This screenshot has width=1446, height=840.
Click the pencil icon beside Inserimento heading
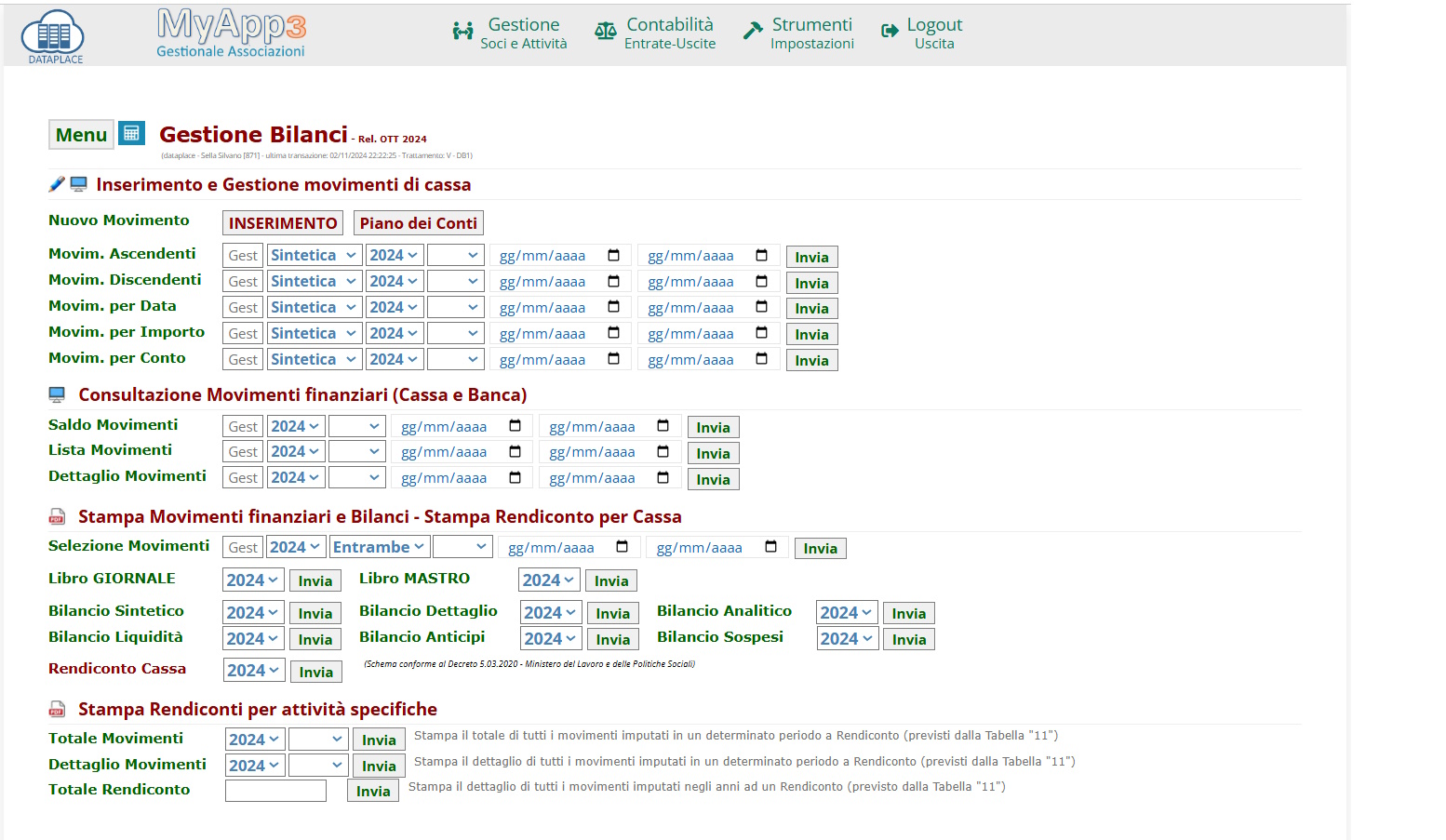click(57, 183)
